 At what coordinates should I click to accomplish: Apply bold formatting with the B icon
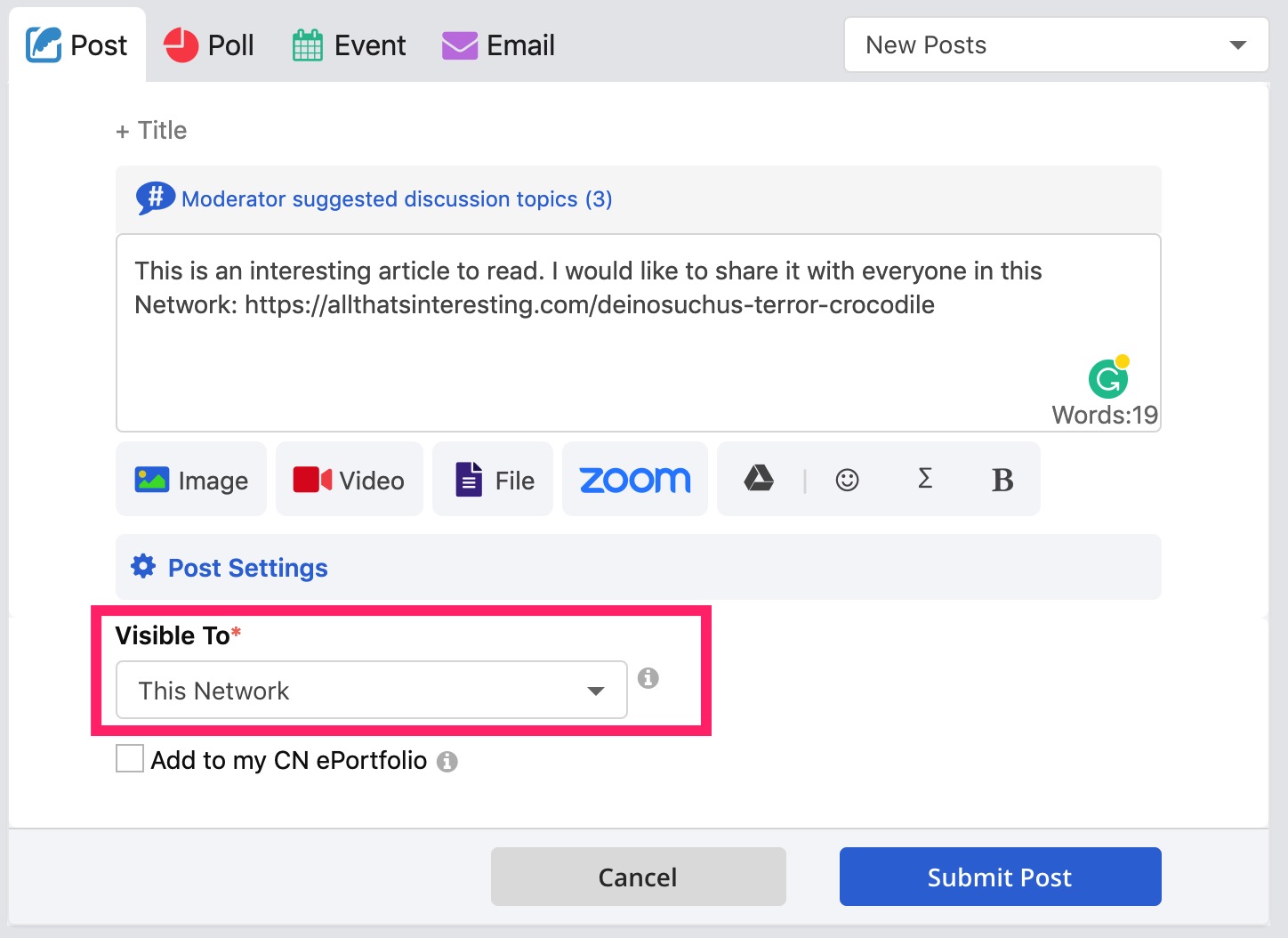(x=1002, y=479)
